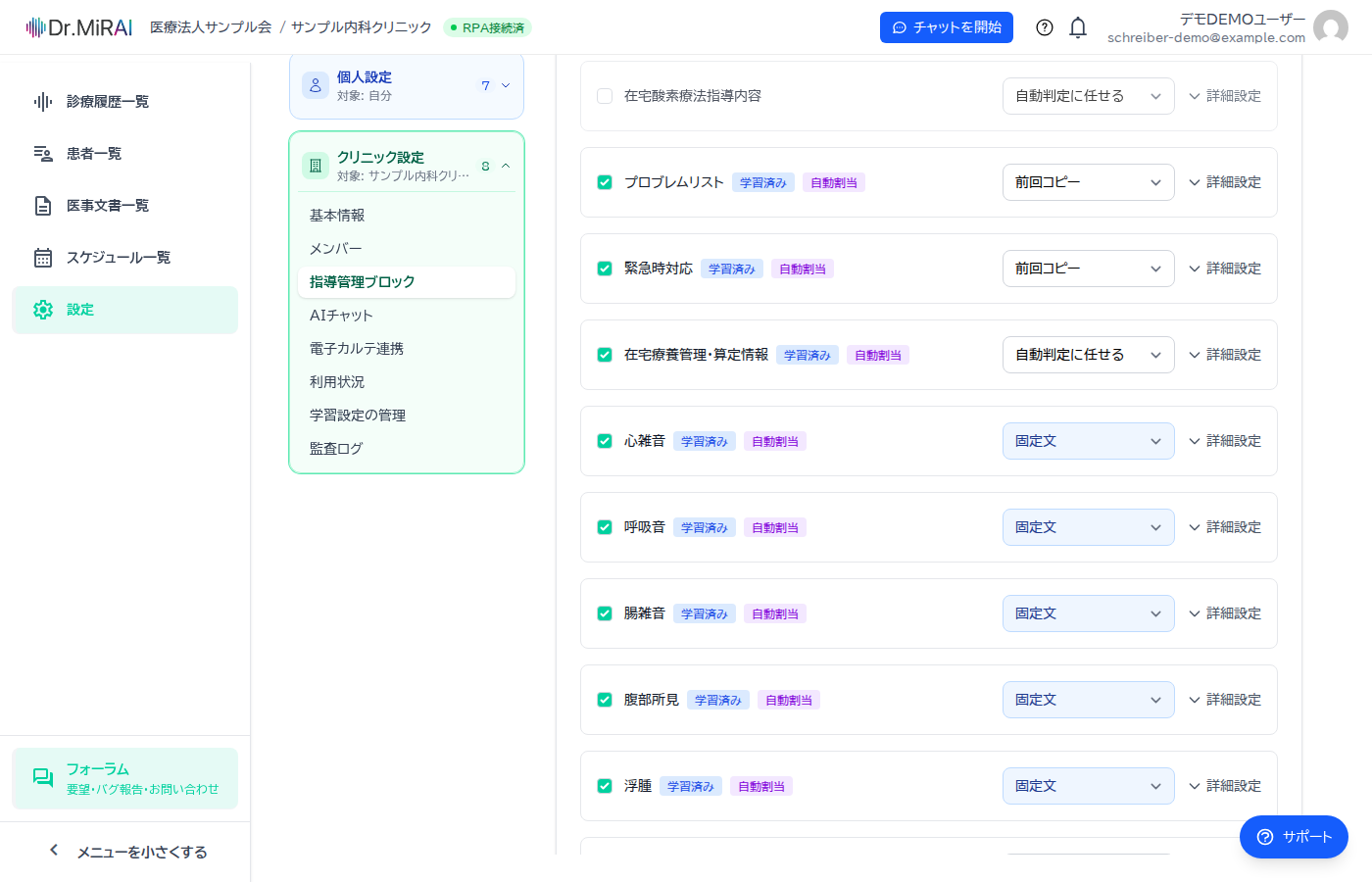Image resolution: width=1372 pixels, height=882 pixels.
Task: Open the メンバー settings item
Action: tap(406, 249)
